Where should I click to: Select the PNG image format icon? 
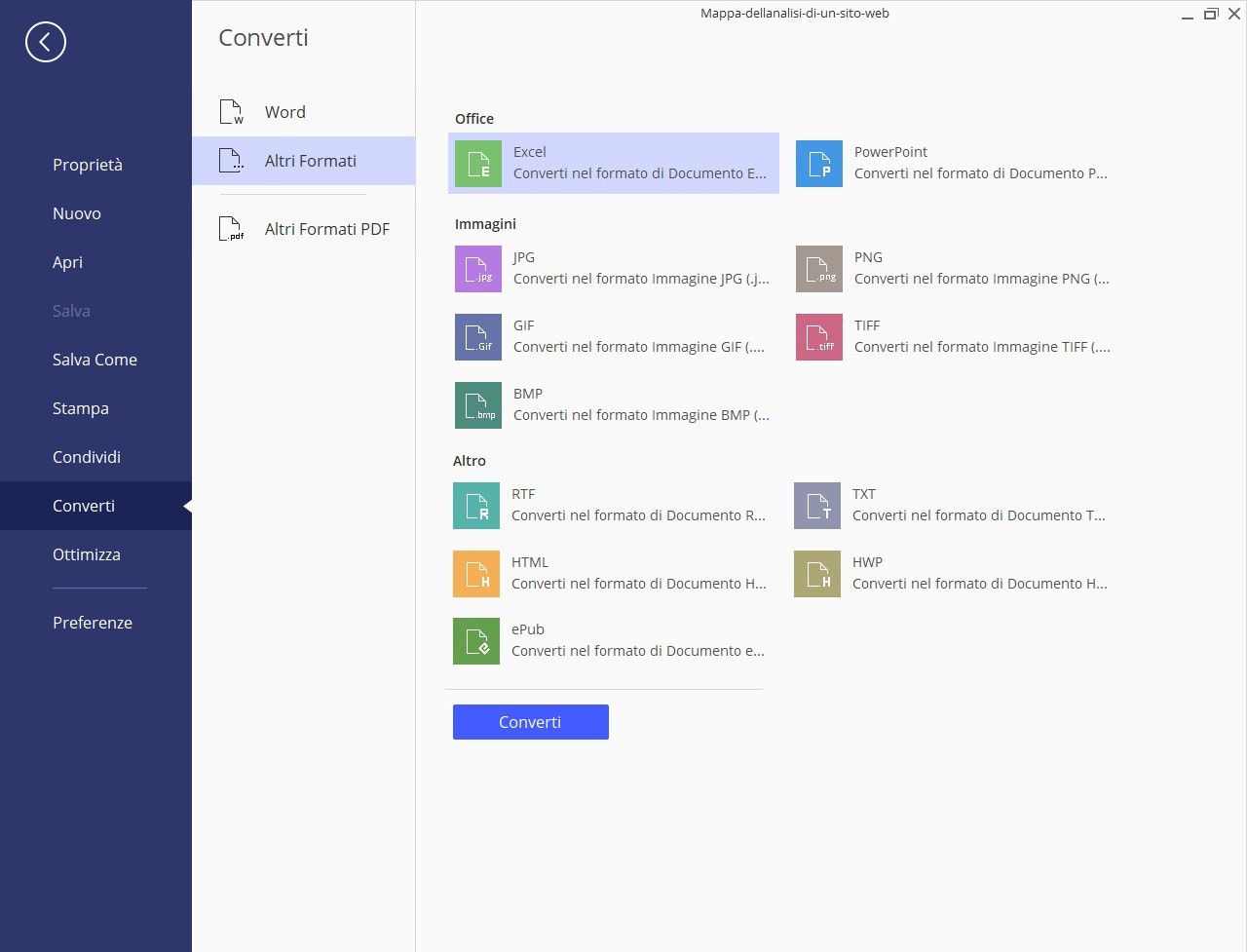(x=819, y=269)
